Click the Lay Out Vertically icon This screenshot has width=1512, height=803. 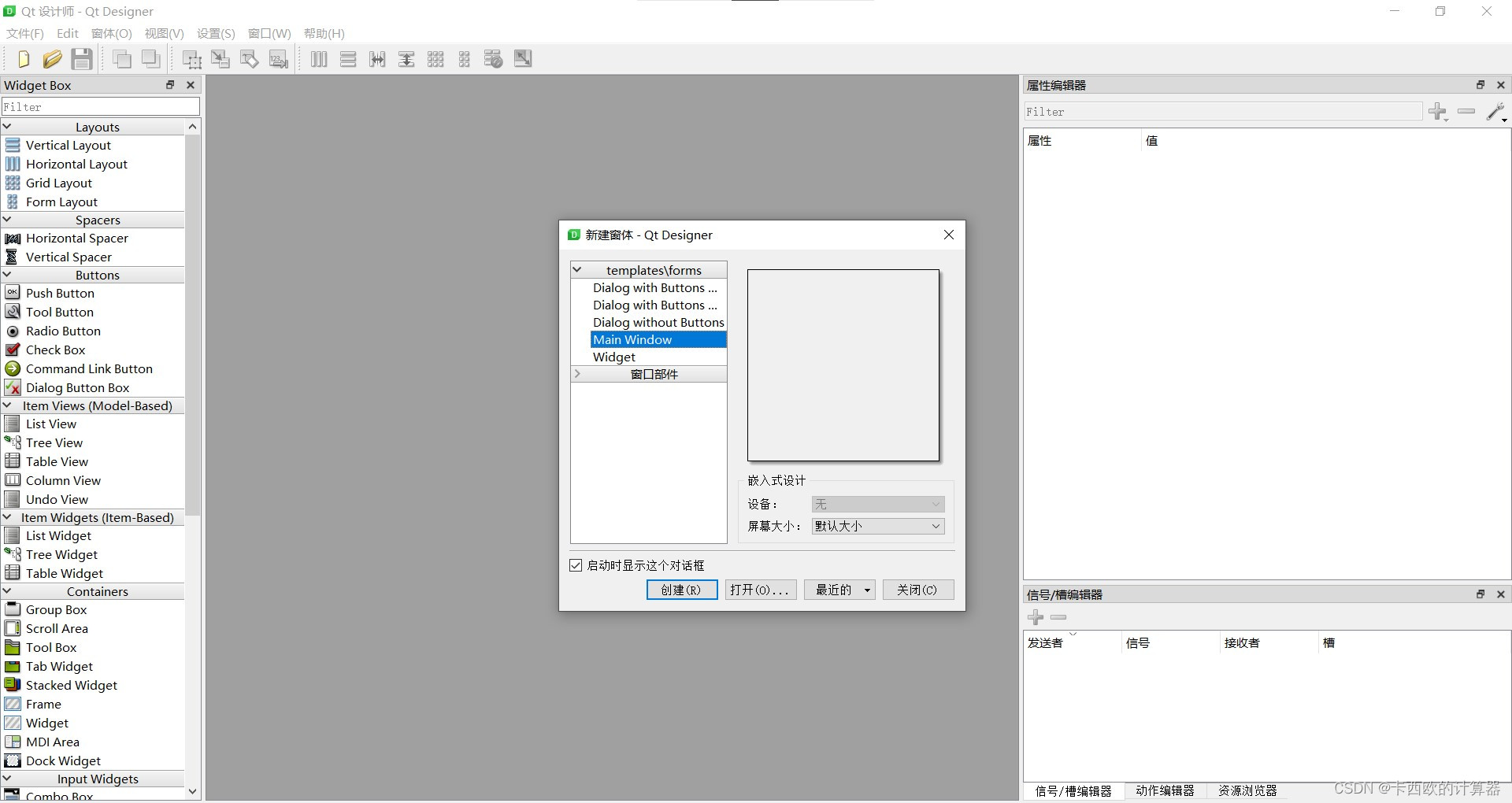point(348,58)
